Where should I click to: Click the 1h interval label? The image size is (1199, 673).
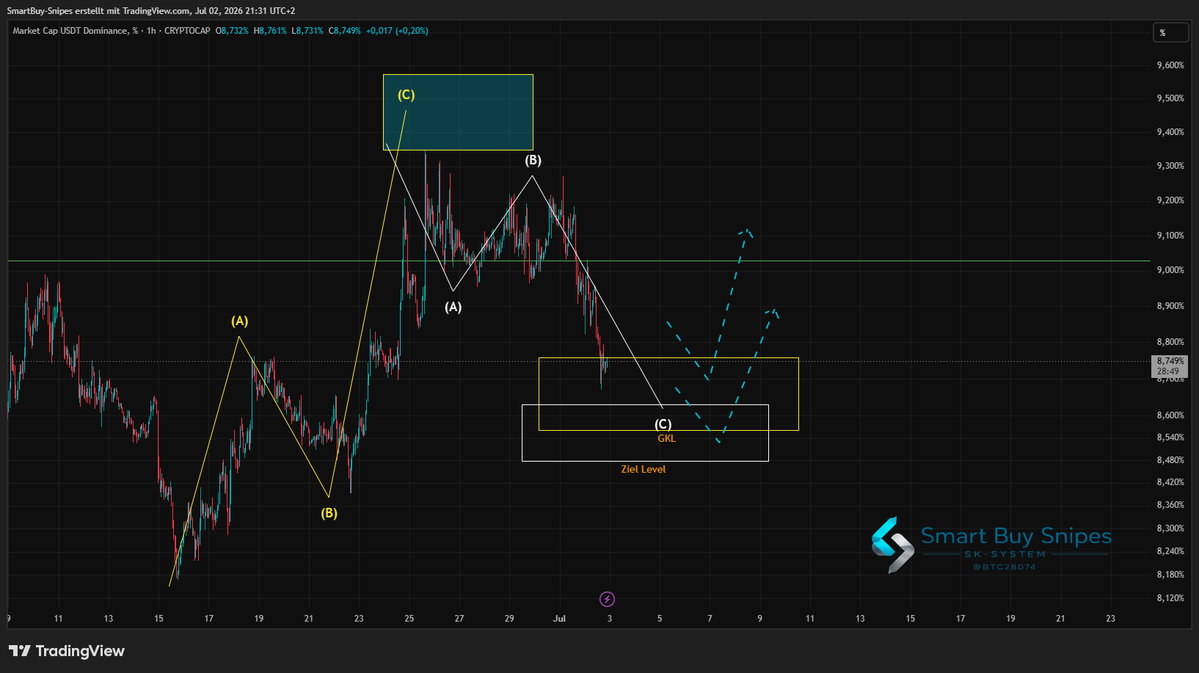[x=151, y=31]
